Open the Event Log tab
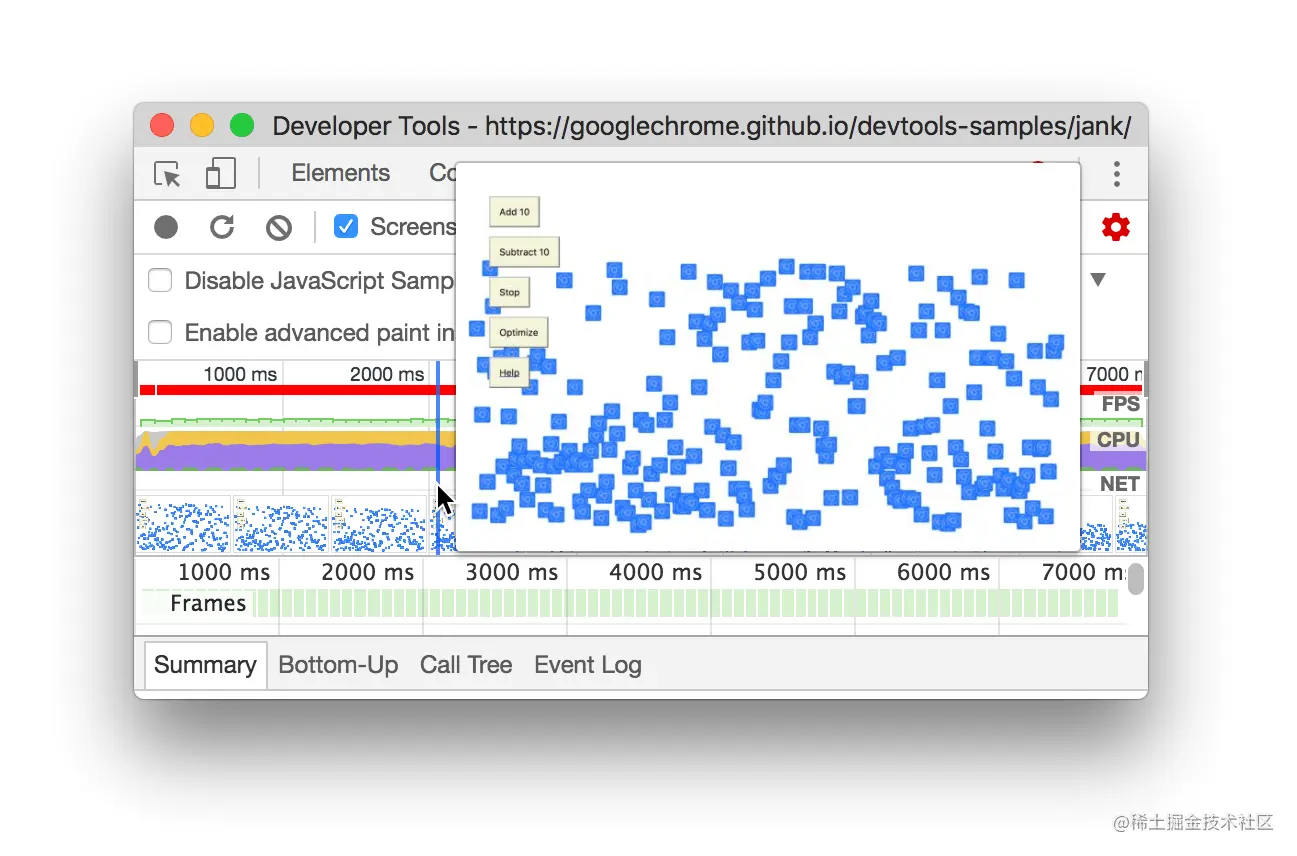 tap(588, 665)
